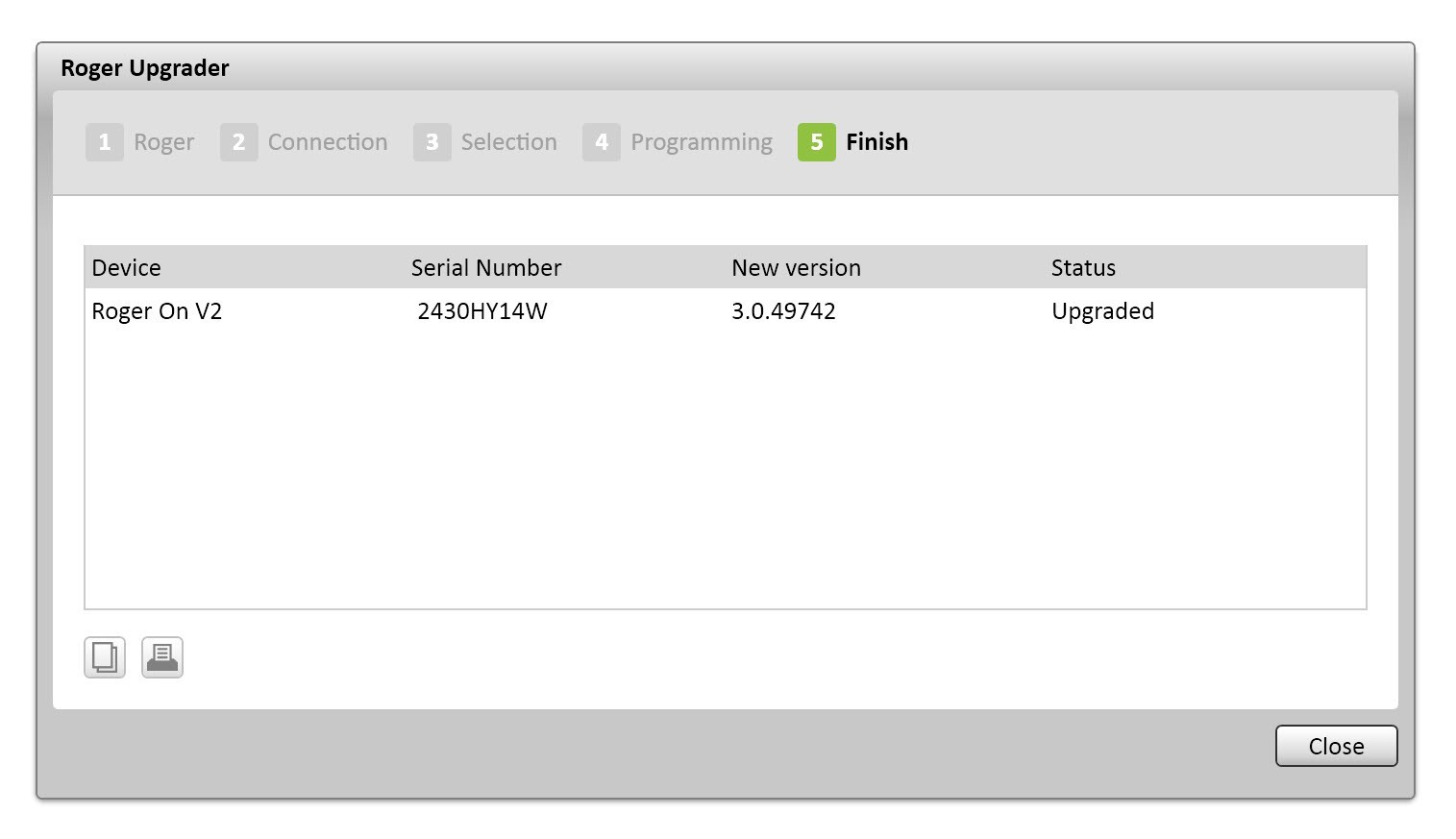Copy upgrade results to clipboard
1456x839 pixels.
[105, 657]
